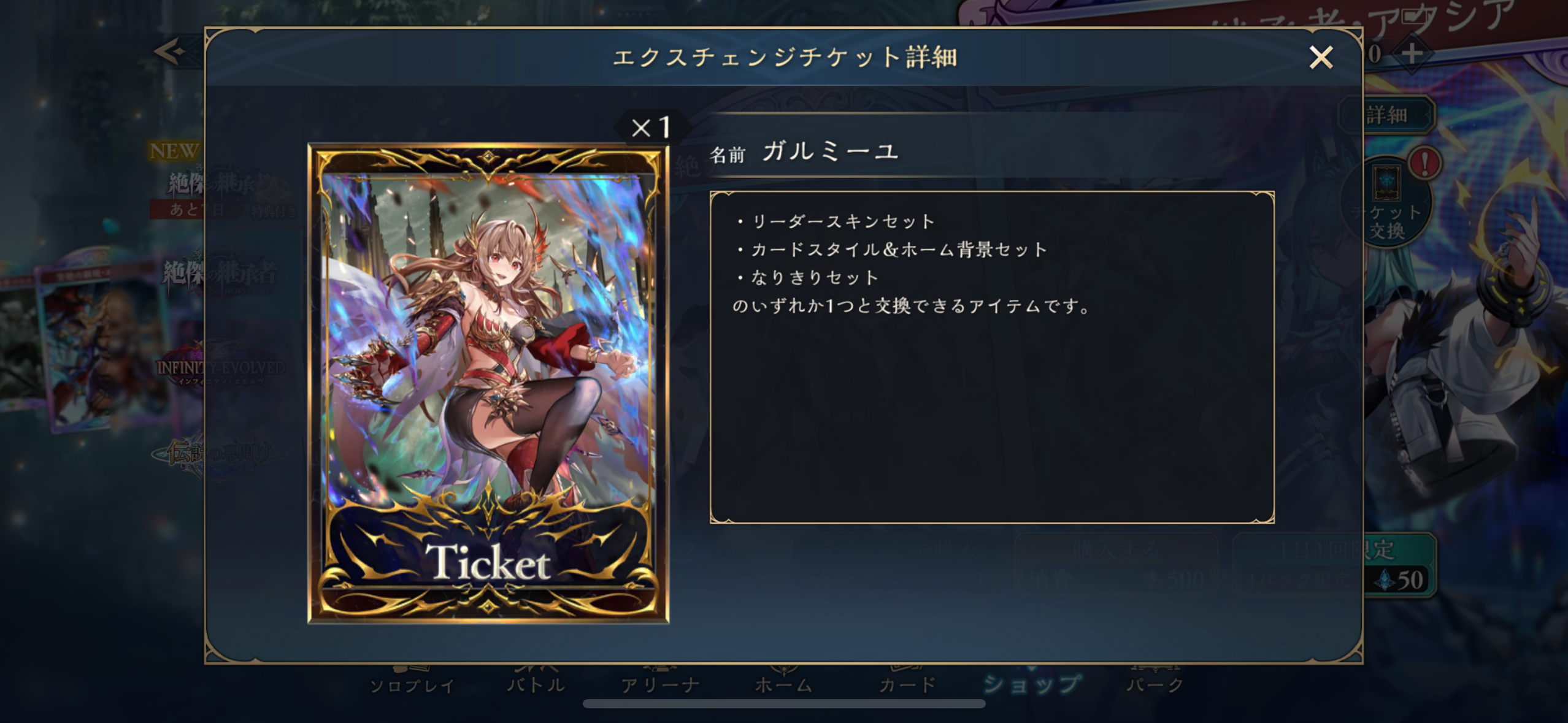Select the ショップ tab
The image size is (1568, 723).
(1032, 683)
